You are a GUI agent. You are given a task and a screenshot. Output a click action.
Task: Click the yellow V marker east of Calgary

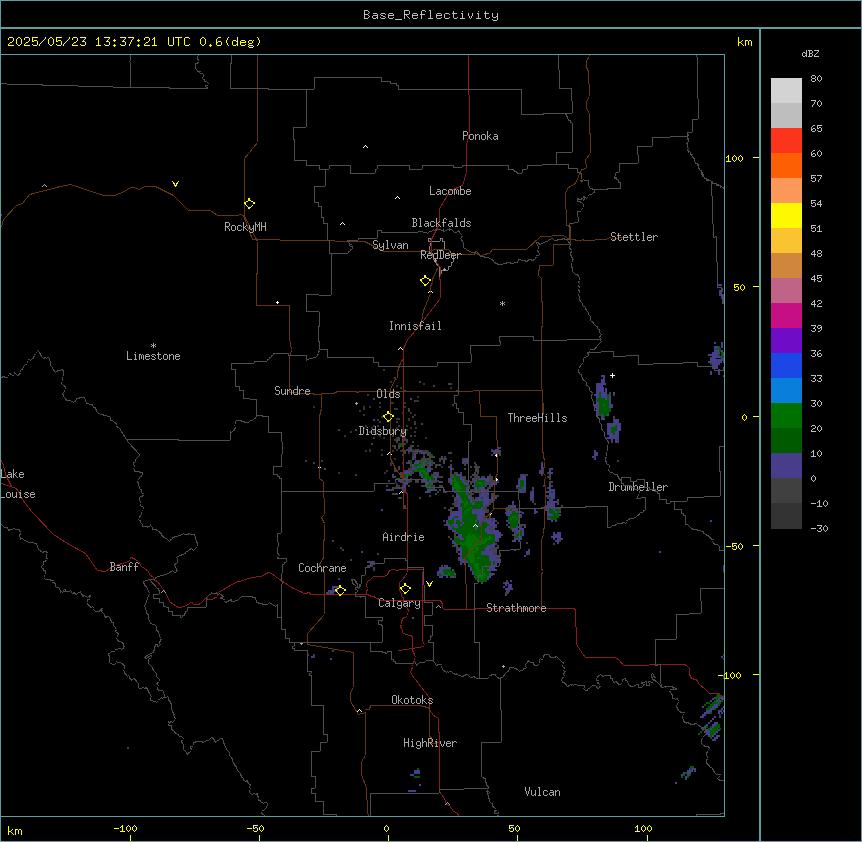pos(429,584)
